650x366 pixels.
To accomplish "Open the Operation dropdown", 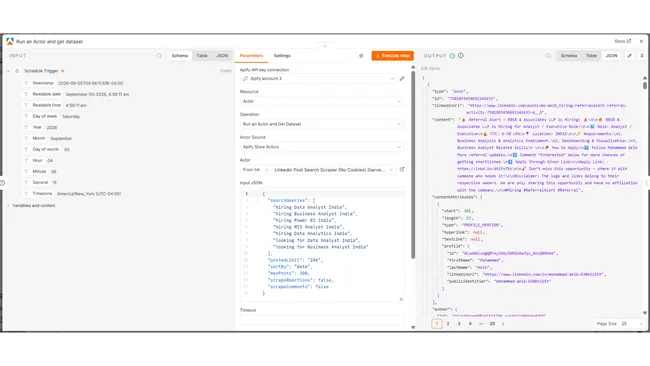I will (322, 124).
